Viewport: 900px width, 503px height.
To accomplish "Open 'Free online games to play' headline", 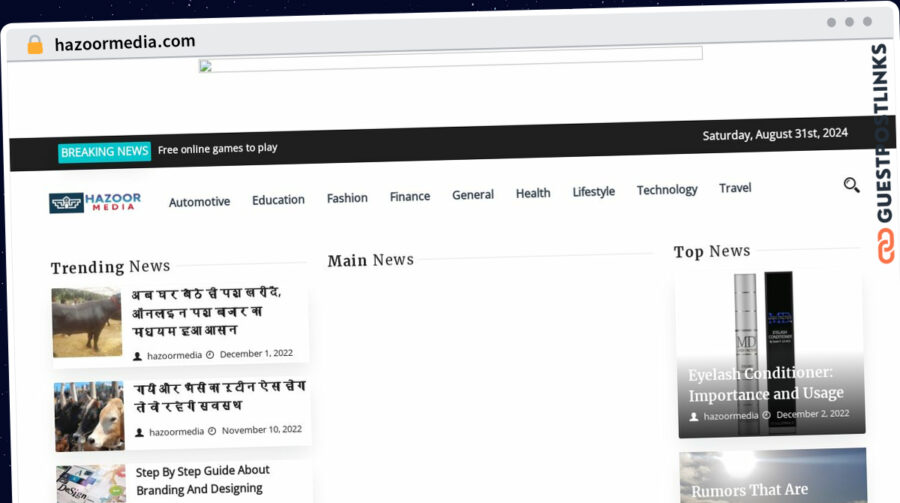I will click(x=218, y=149).
